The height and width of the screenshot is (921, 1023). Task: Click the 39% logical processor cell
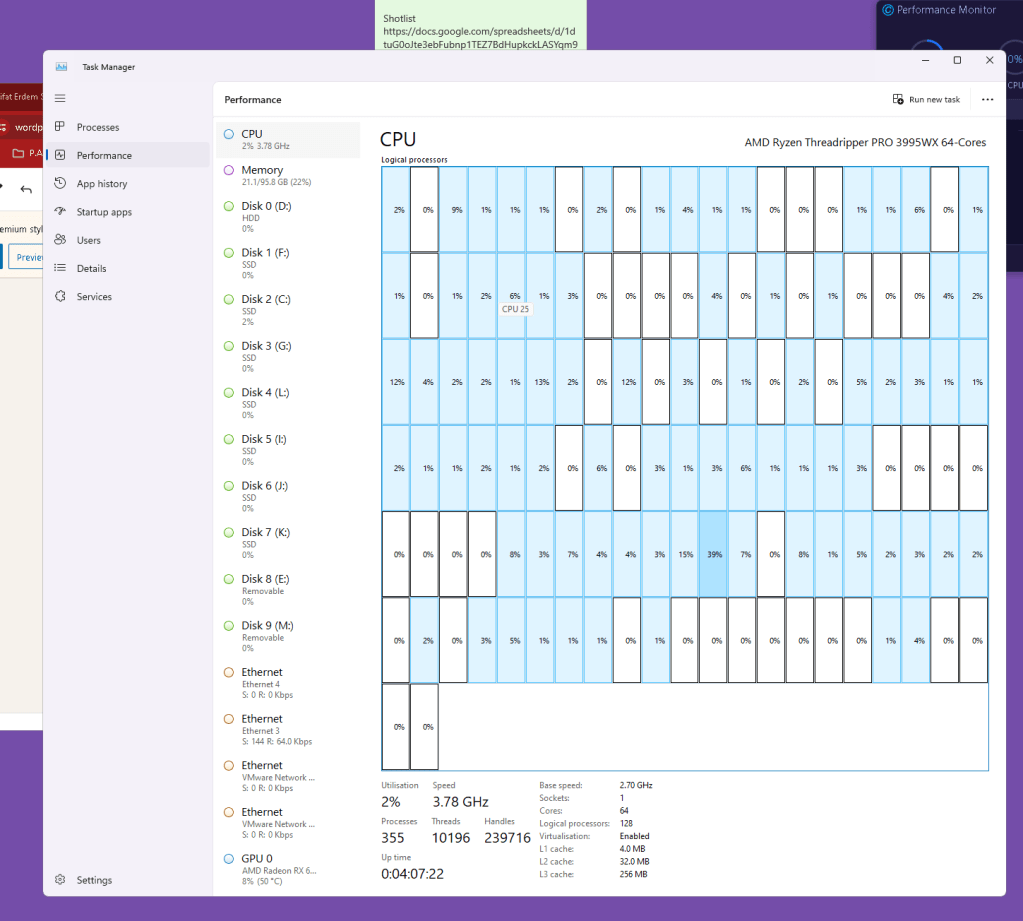point(714,554)
